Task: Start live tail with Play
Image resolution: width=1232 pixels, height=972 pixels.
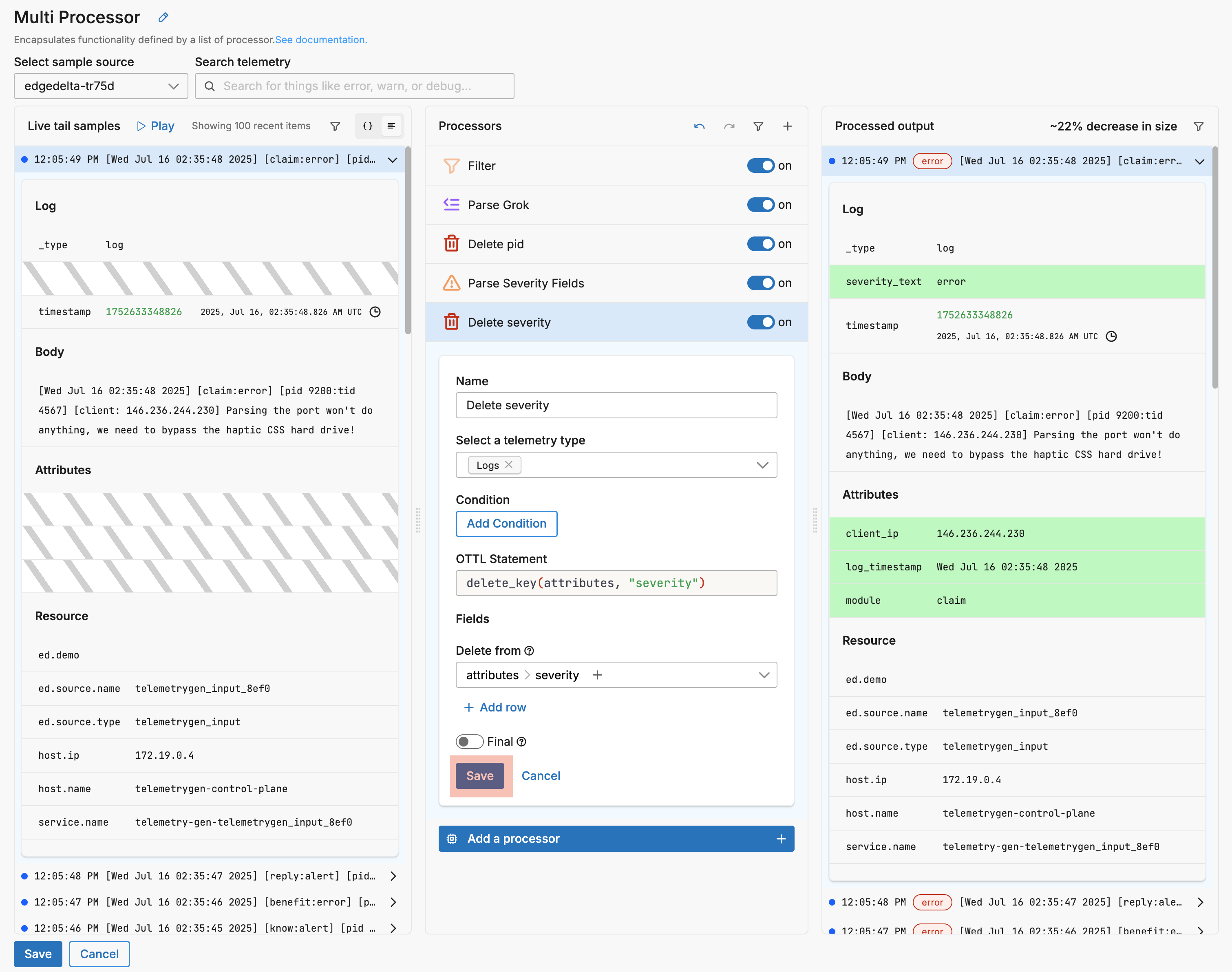Action: [x=155, y=126]
